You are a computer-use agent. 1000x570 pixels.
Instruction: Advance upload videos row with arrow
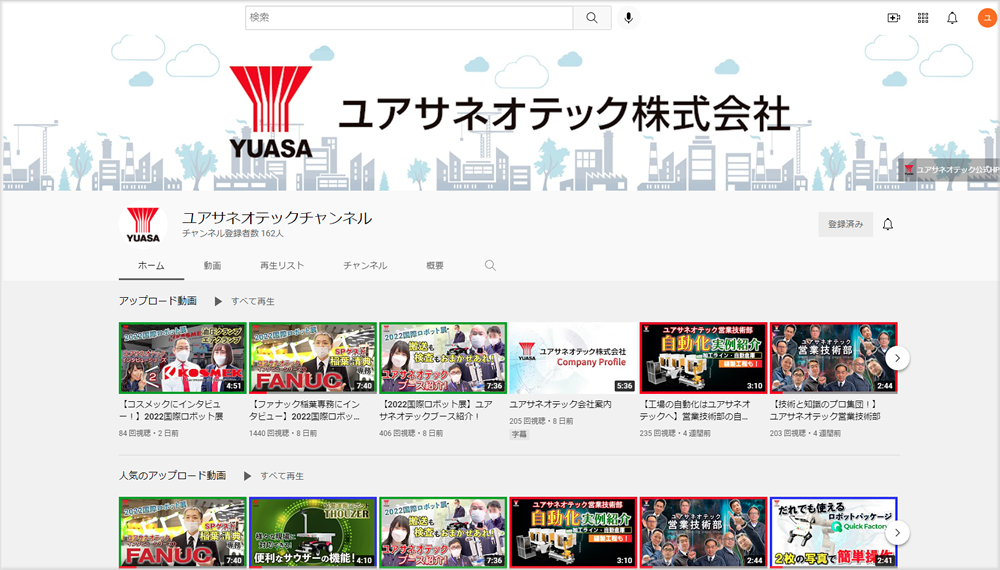click(x=897, y=358)
